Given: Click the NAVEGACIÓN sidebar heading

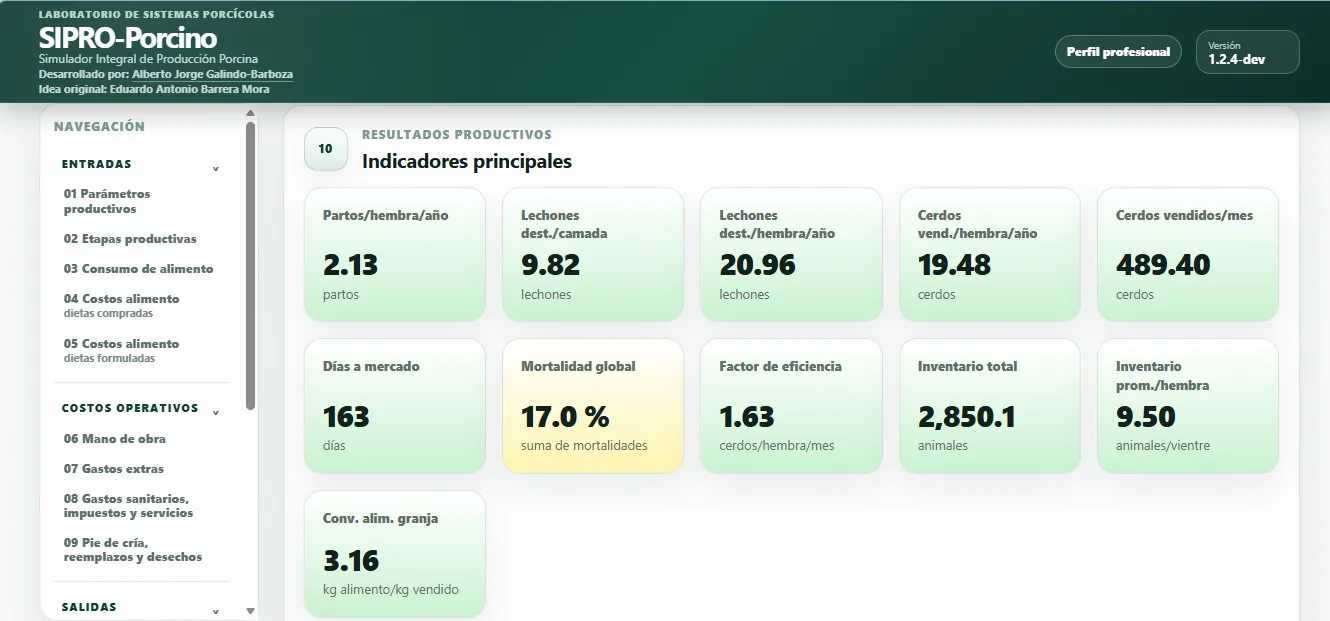Looking at the screenshot, I should click(x=99, y=127).
